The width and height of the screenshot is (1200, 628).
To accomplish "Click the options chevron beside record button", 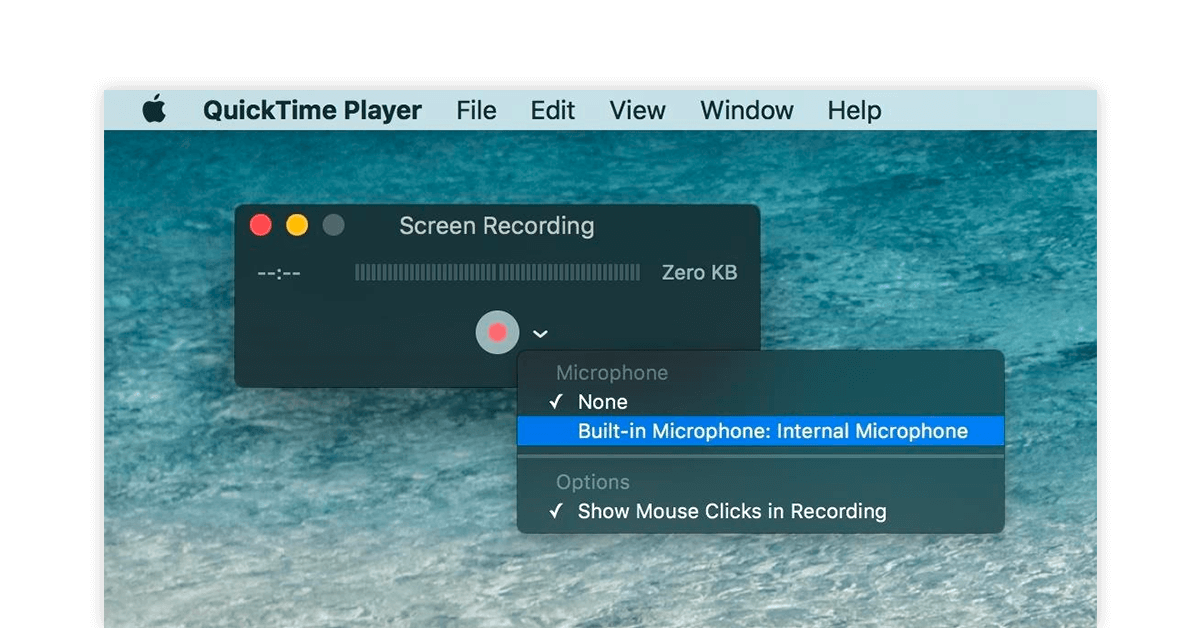I will click(540, 334).
